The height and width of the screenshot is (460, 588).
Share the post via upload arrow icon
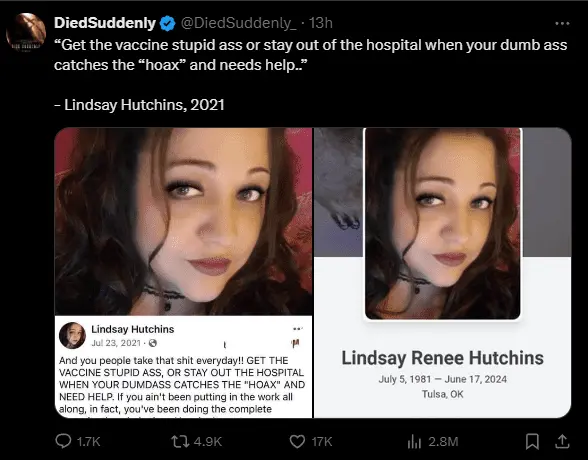[562, 441]
